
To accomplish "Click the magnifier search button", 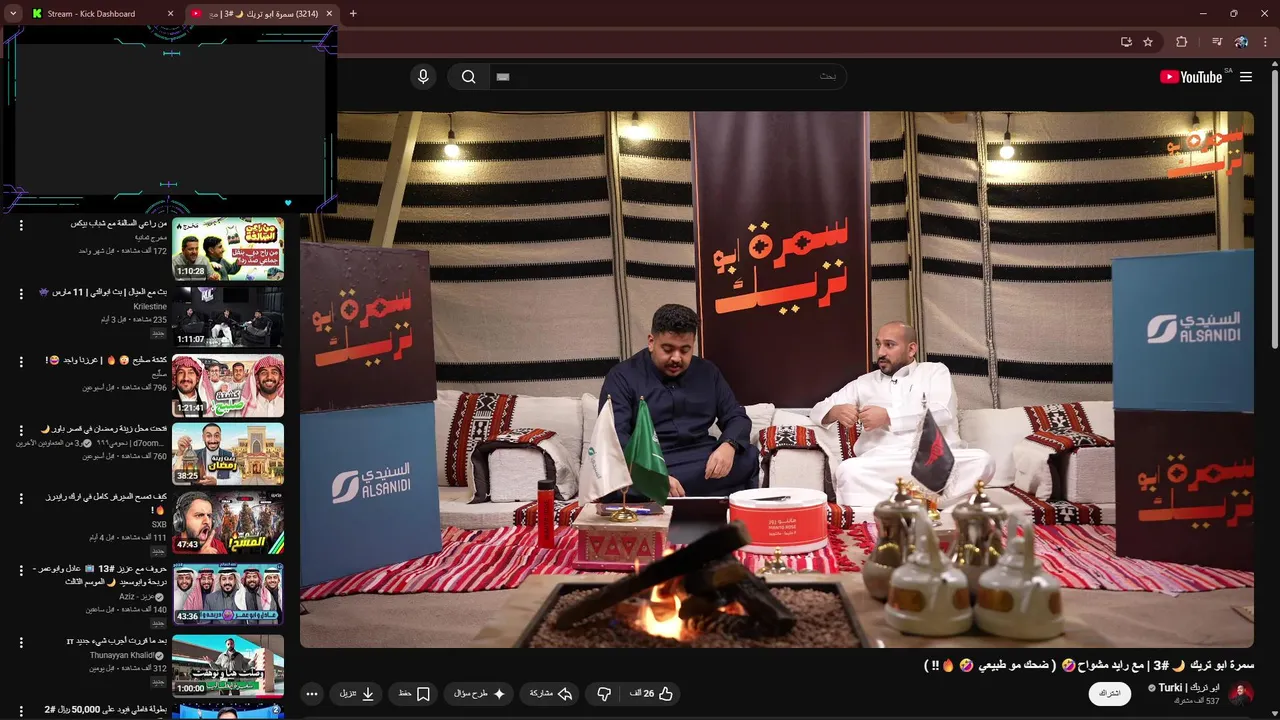I will click(x=468, y=77).
